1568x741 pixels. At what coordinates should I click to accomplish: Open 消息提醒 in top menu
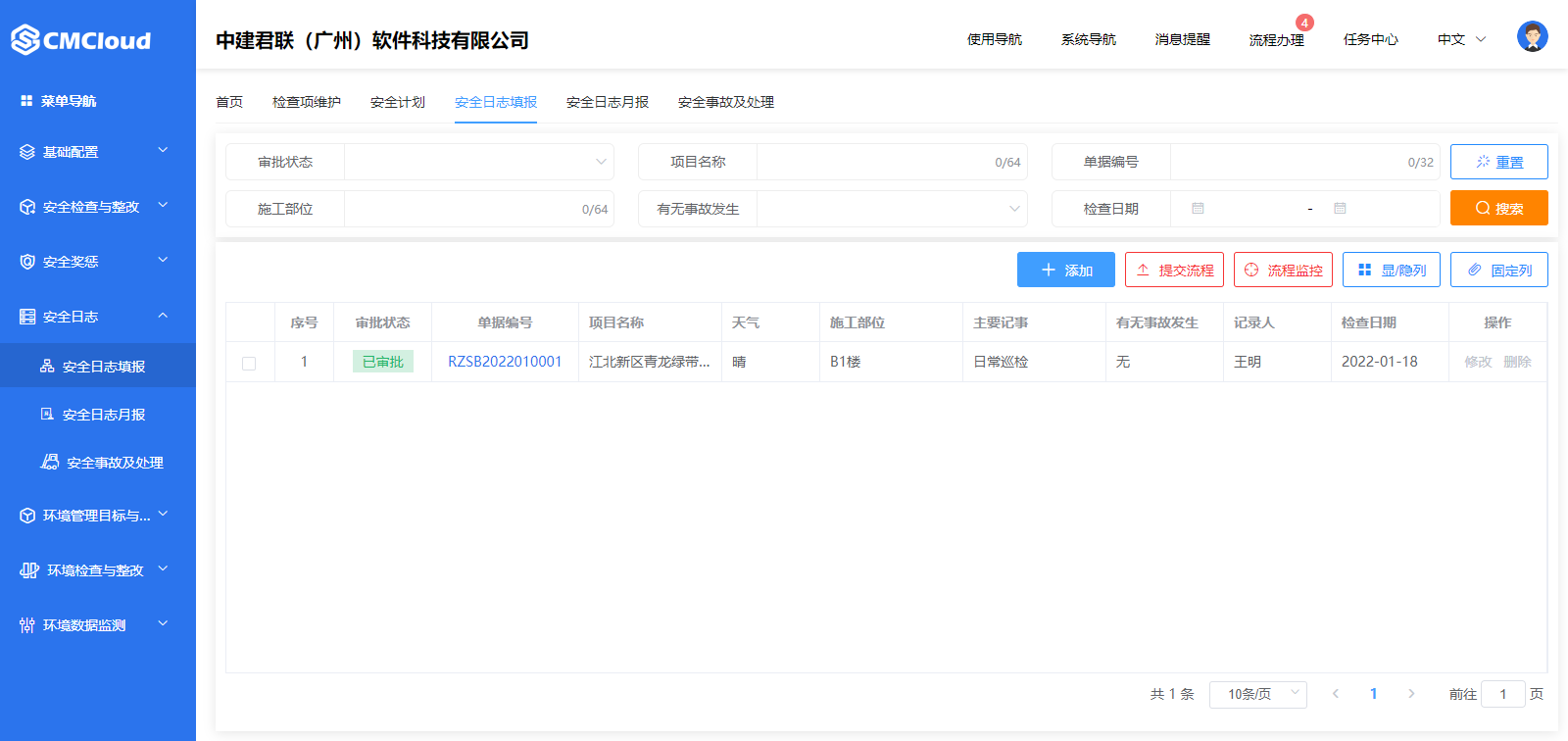pos(1183,39)
